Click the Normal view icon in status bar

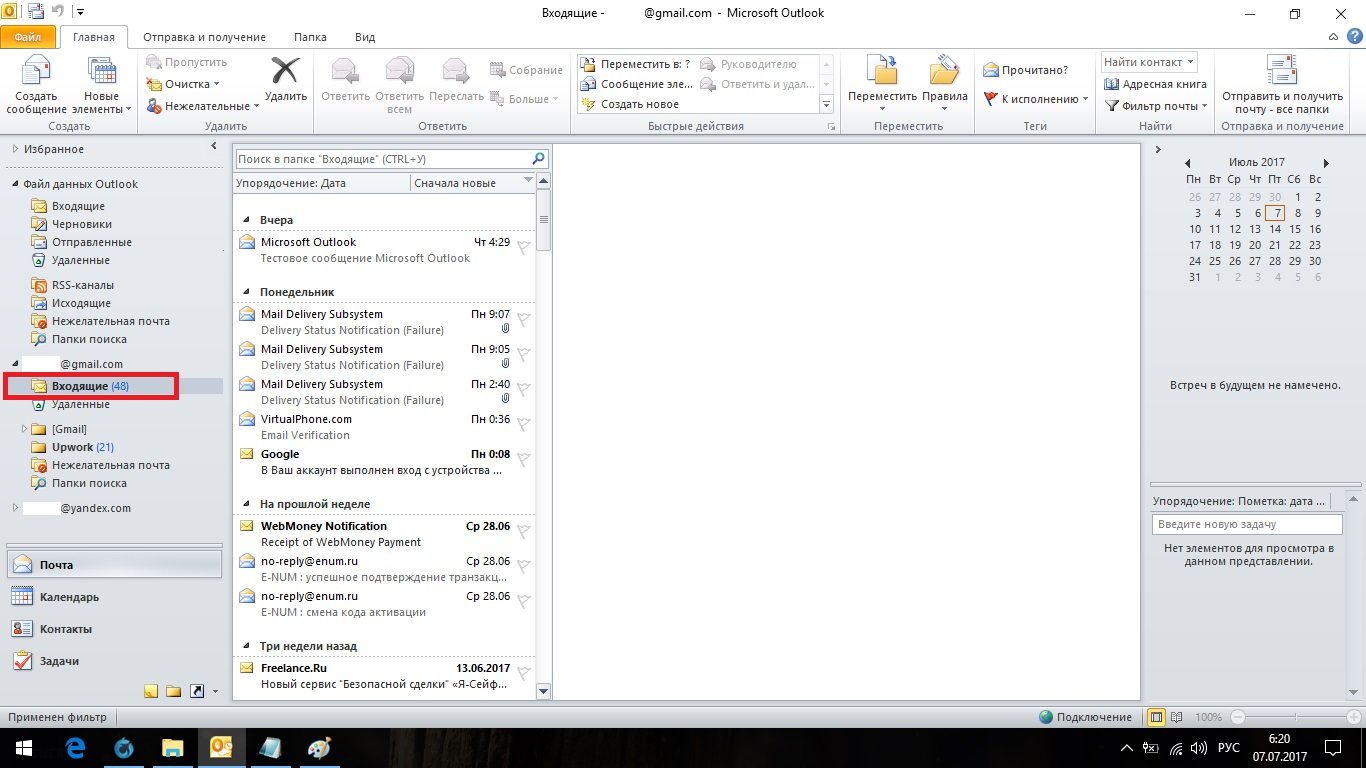[x=1157, y=717]
